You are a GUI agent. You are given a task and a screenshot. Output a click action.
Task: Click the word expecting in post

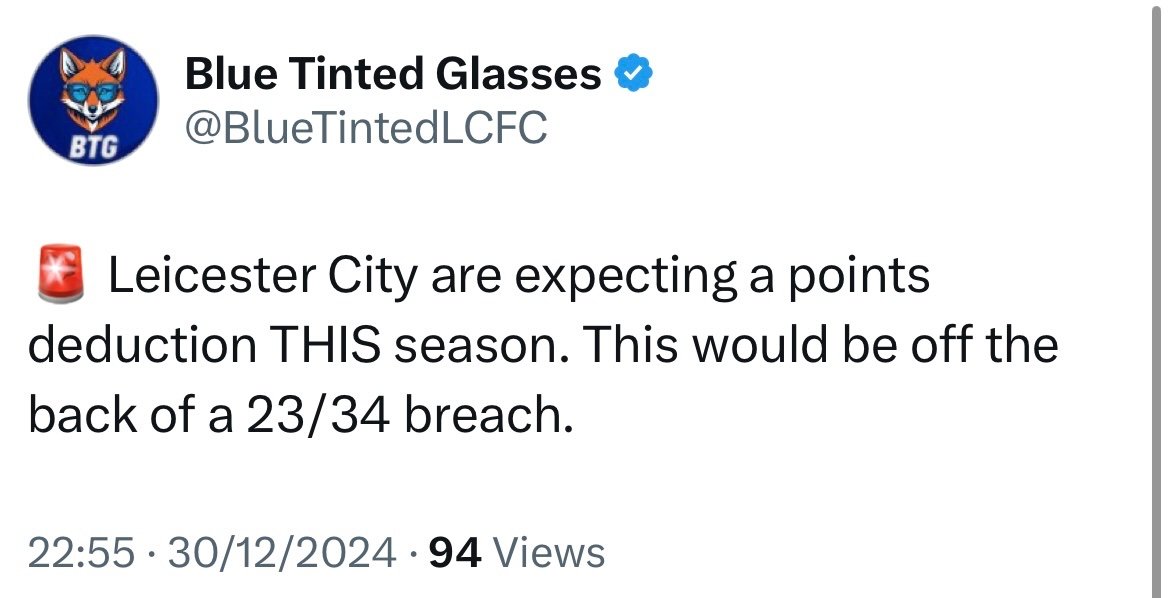click(625, 276)
